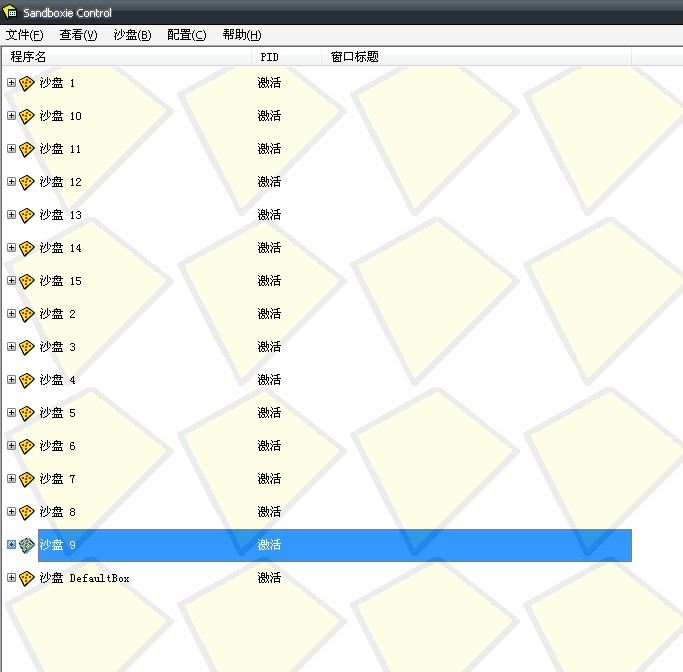The width and height of the screenshot is (683, 672).
Task: Select the 沙盘 12 row label
Action: pyautogui.click(x=61, y=182)
